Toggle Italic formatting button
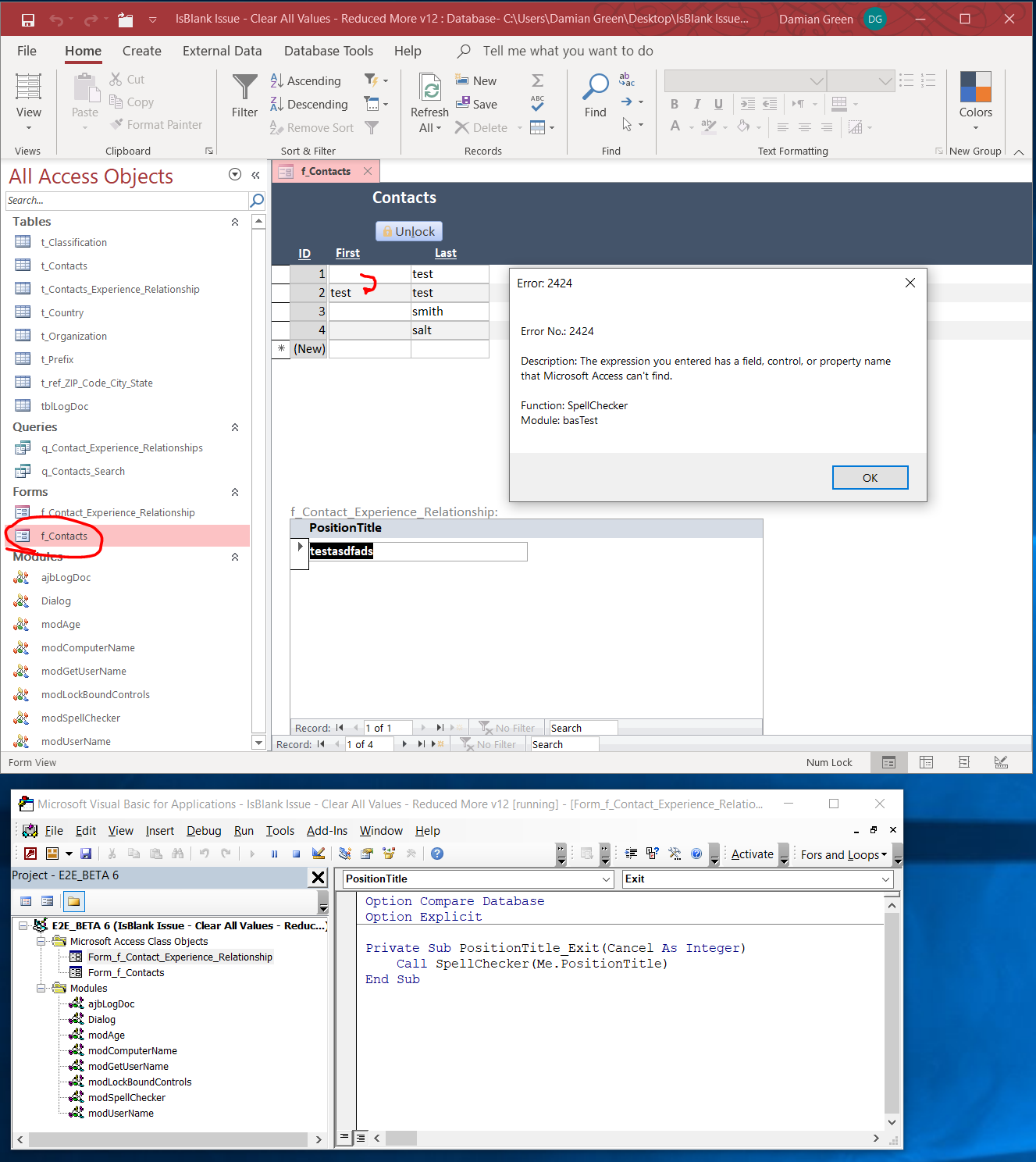The width and height of the screenshot is (1036, 1162). point(696,104)
